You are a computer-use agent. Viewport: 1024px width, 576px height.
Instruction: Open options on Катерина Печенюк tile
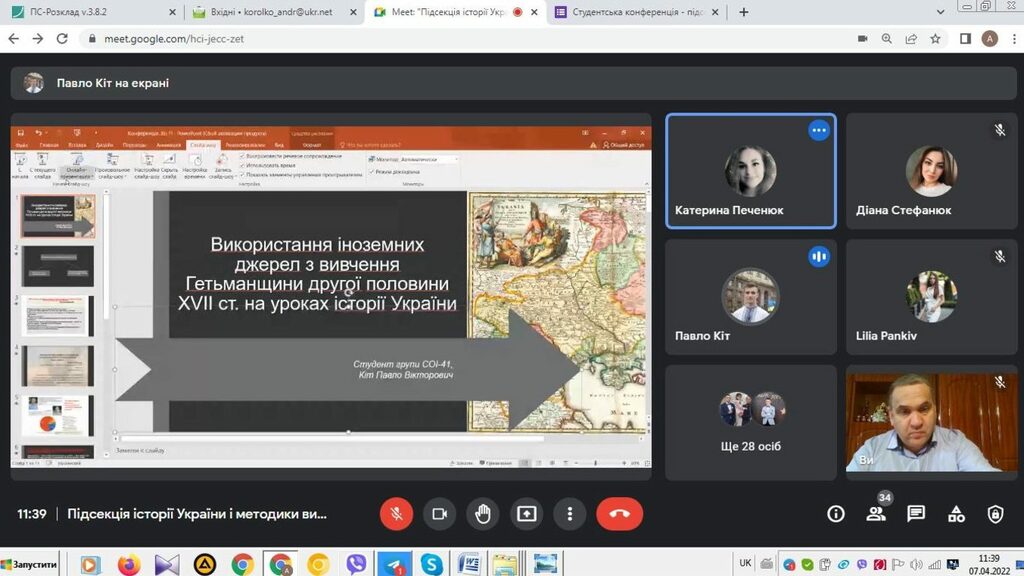tap(819, 130)
